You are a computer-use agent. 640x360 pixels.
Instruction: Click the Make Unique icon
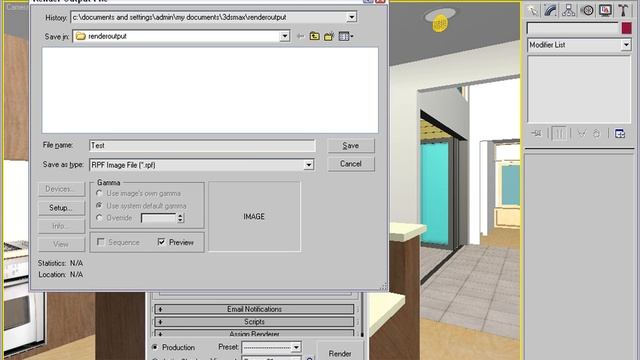[x=582, y=133]
